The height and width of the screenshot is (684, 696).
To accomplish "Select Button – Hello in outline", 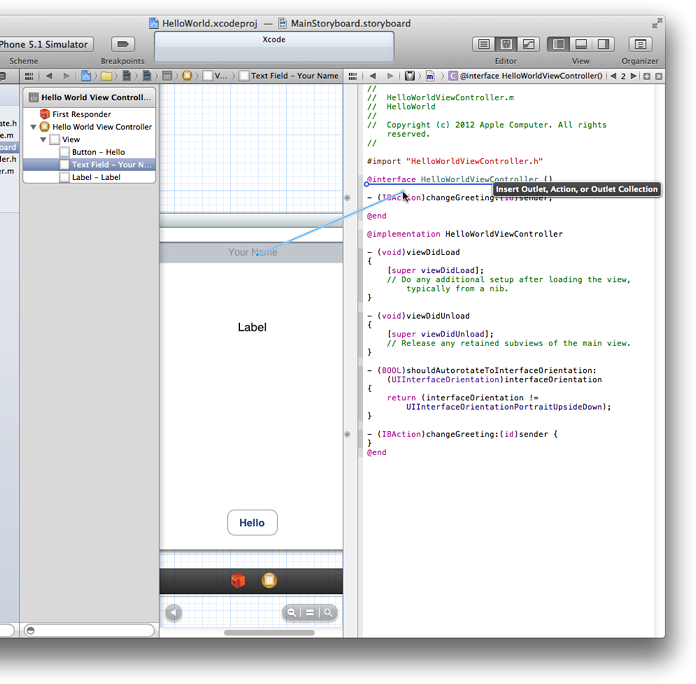I will [x=97, y=152].
